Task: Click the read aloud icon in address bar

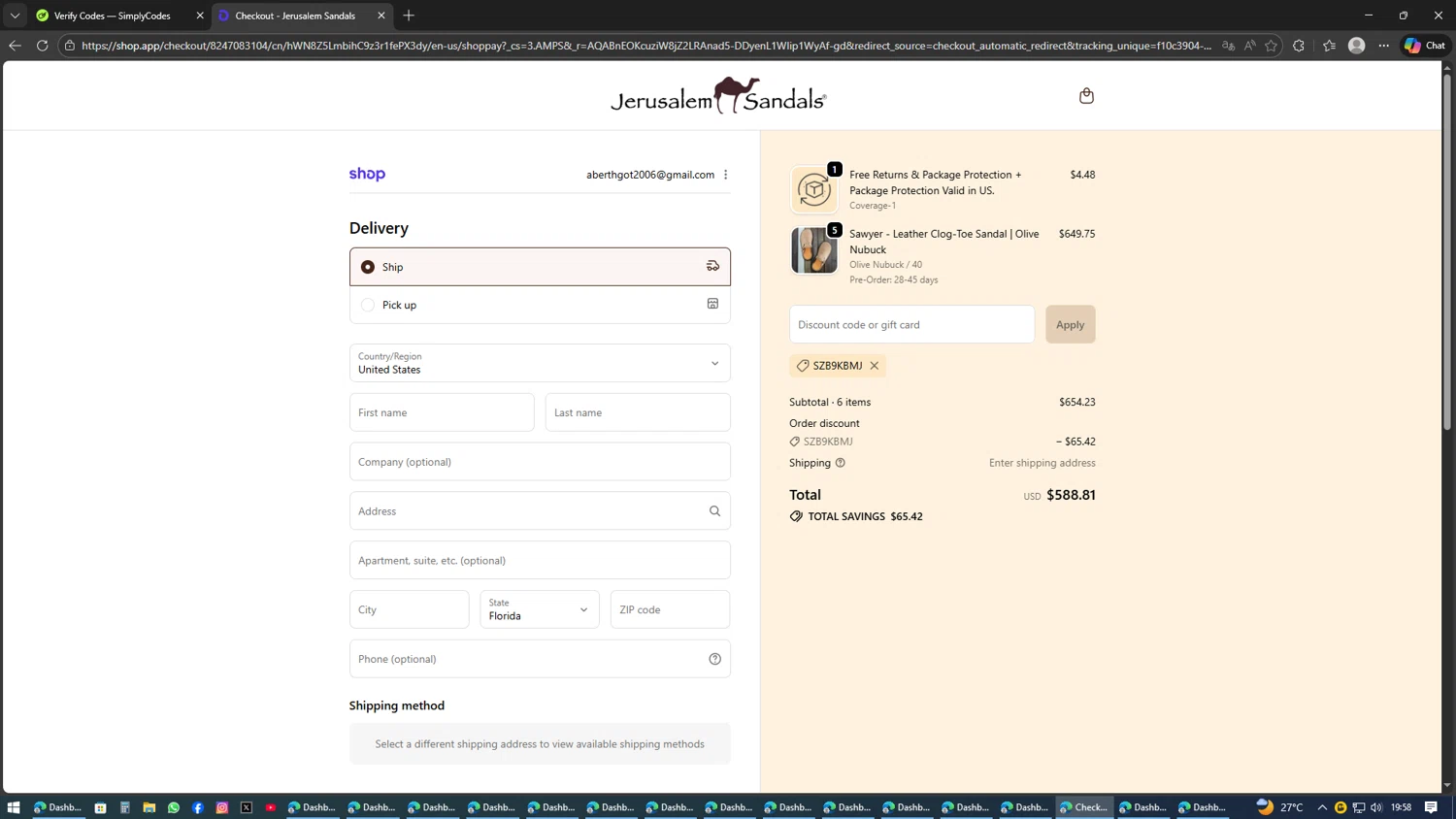Action: [1249, 46]
